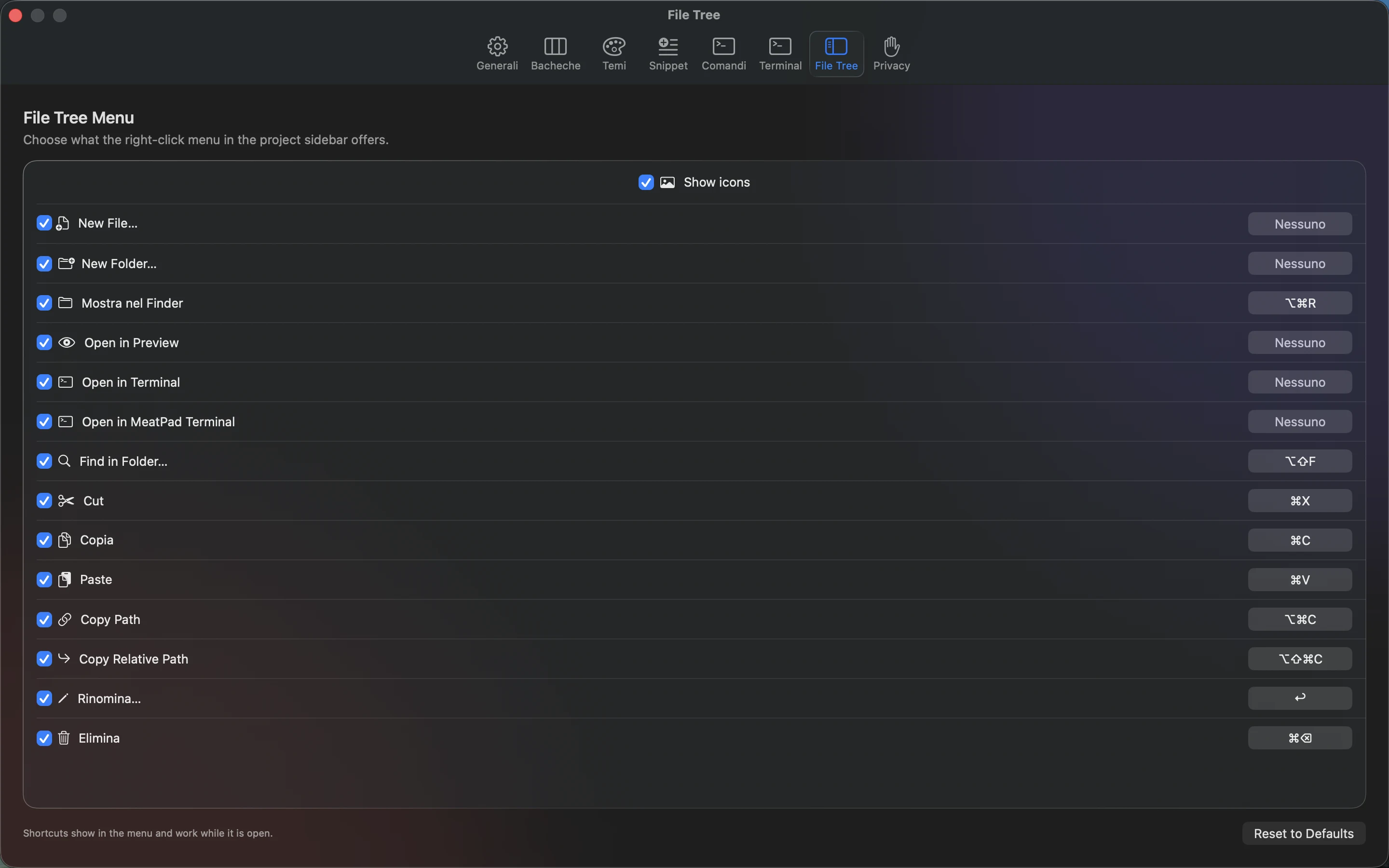Uncheck Open in MeatPad Terminal checkbox

(44, 421)
